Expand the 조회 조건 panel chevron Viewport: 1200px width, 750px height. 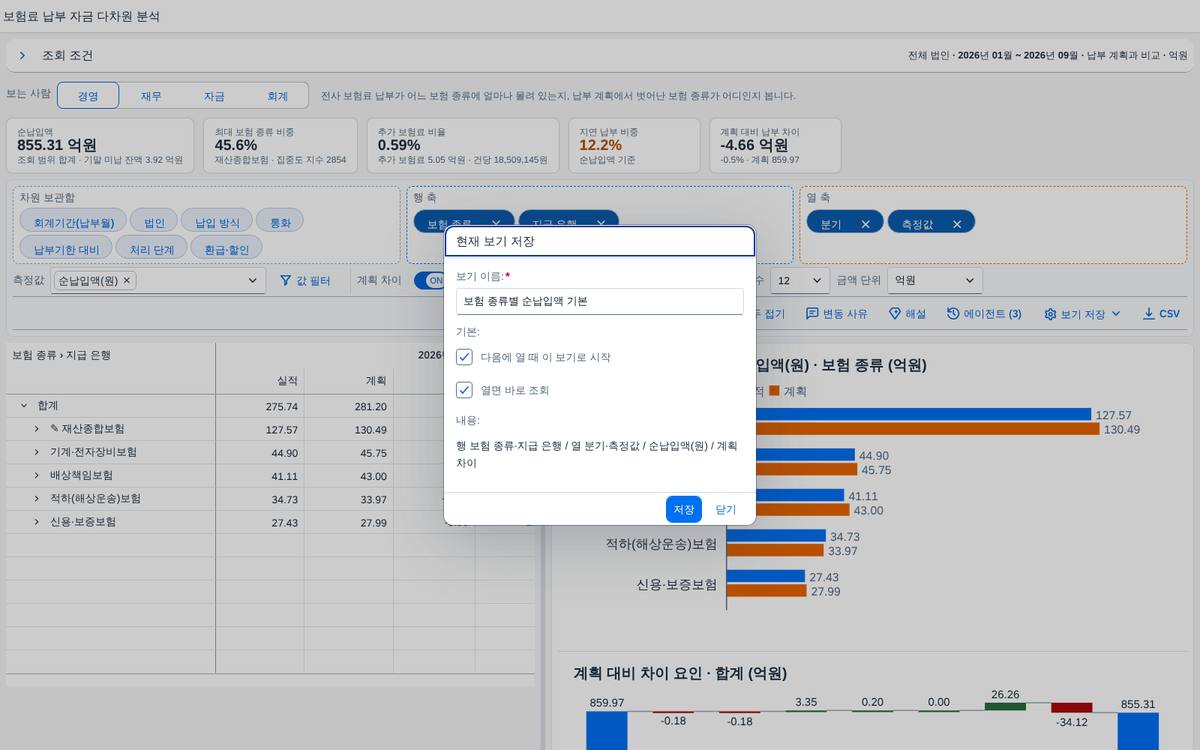click(x=22, y=56)
